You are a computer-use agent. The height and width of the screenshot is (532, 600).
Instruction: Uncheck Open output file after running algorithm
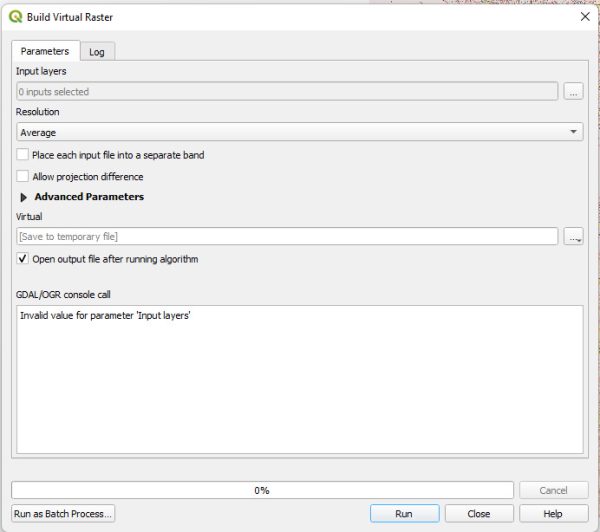23,259
